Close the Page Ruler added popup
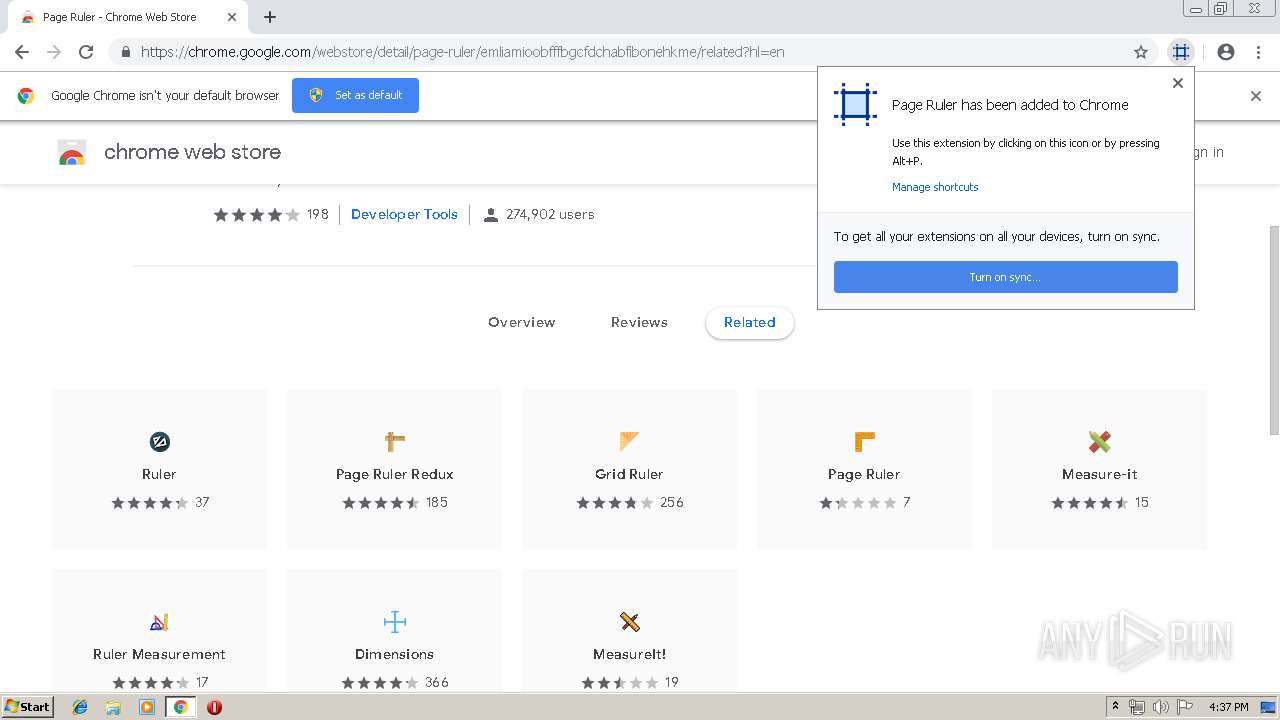The width and height of the screenshot is (1280, 720). 1178,83
